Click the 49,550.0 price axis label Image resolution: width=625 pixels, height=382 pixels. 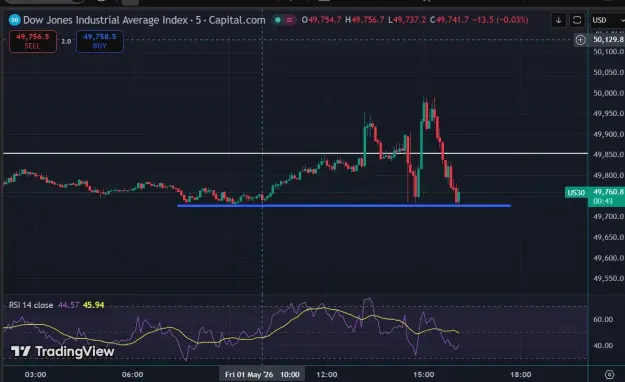608,278
